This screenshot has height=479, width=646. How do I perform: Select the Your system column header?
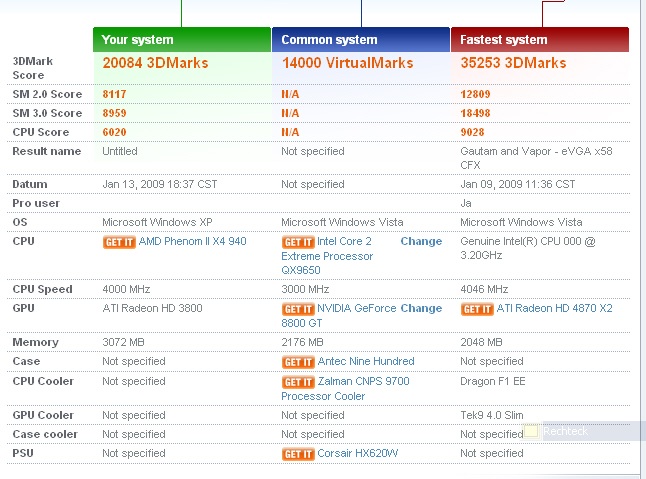(x=182, y=40)
